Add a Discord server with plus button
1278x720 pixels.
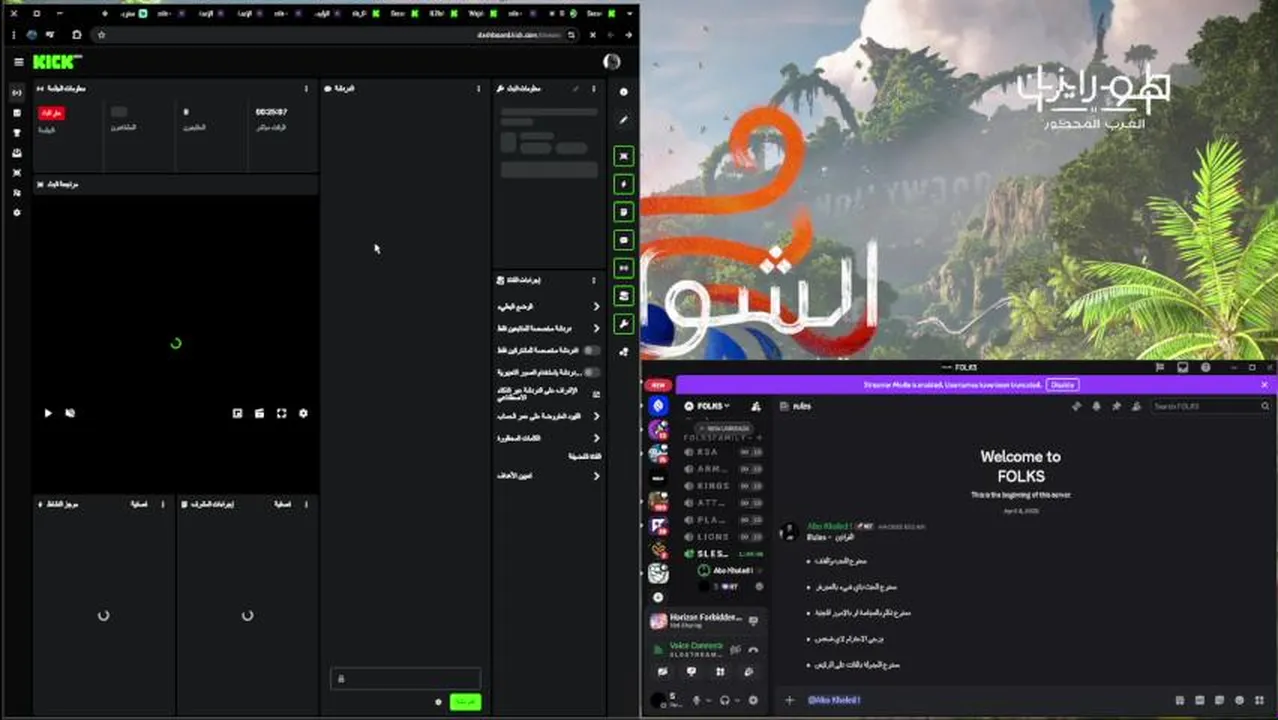658,597
